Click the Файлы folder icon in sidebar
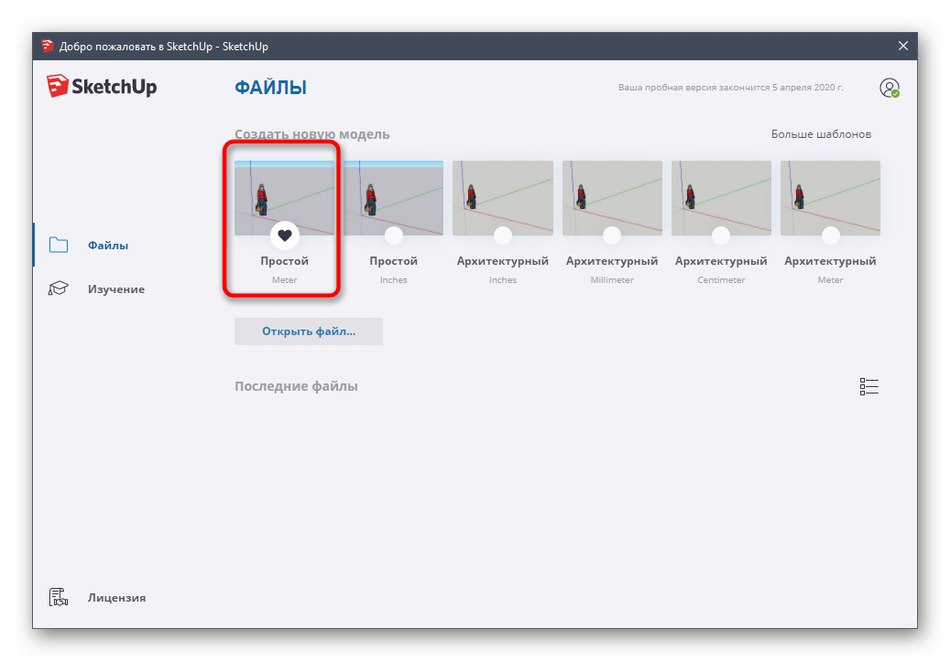Screen dimensions: 950x661 [58, 245]
